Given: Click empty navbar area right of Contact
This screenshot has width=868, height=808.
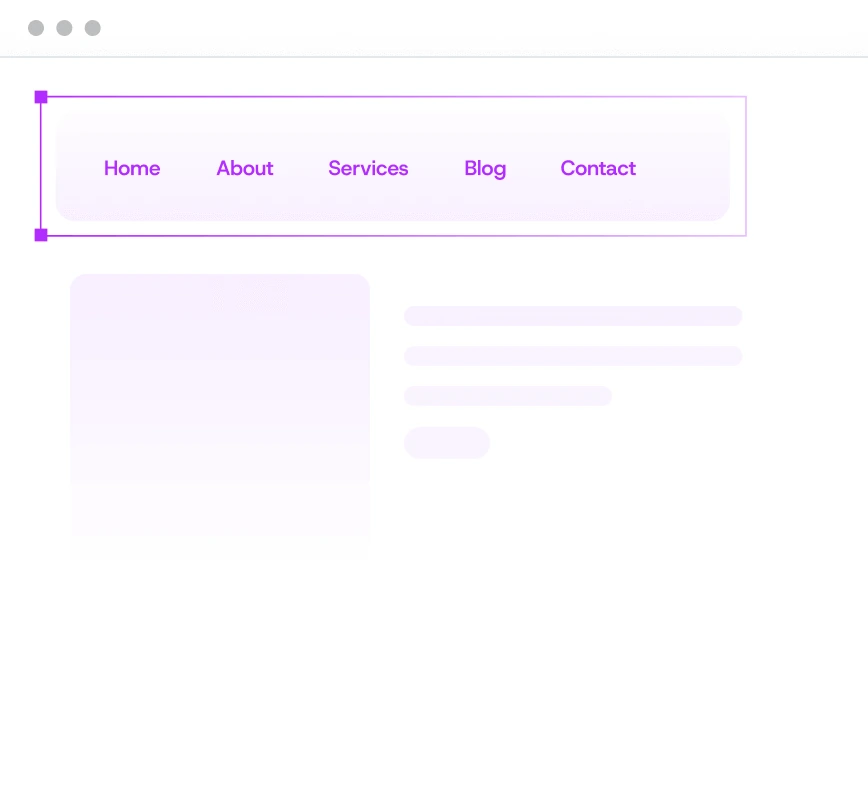Looking at the screenshot, I should [685, 168].
